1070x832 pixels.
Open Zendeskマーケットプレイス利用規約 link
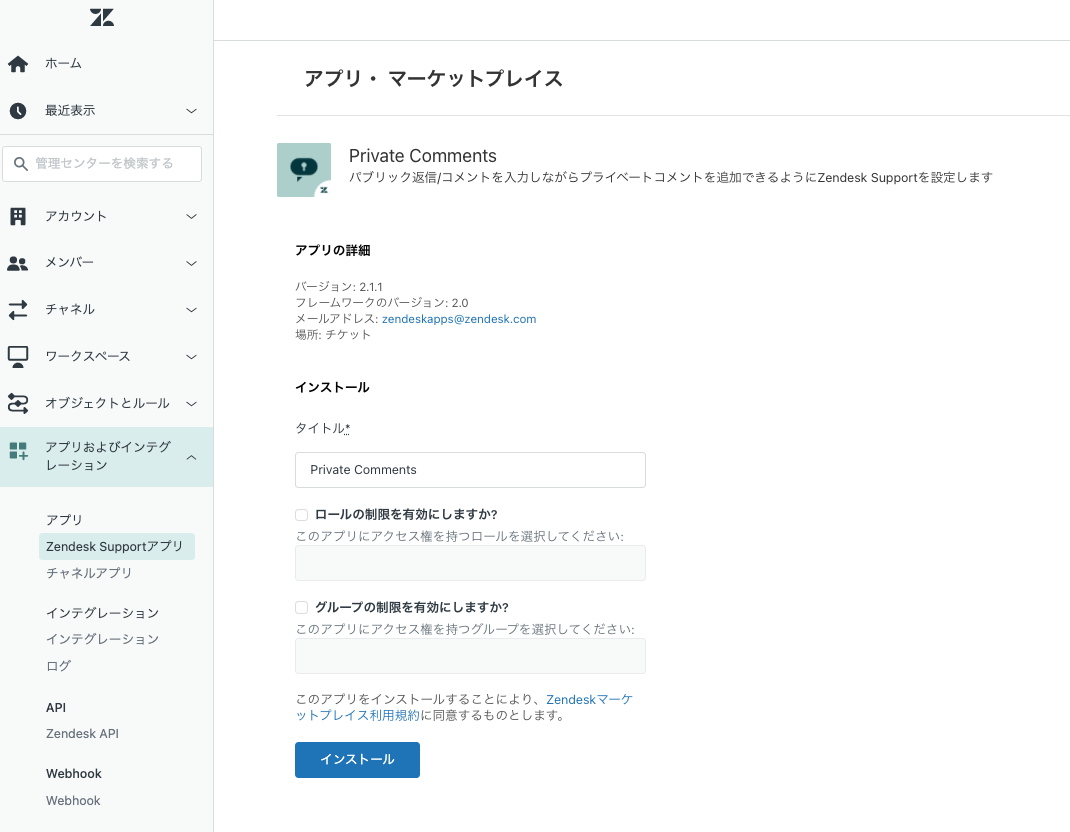click(x=464, y=707)
